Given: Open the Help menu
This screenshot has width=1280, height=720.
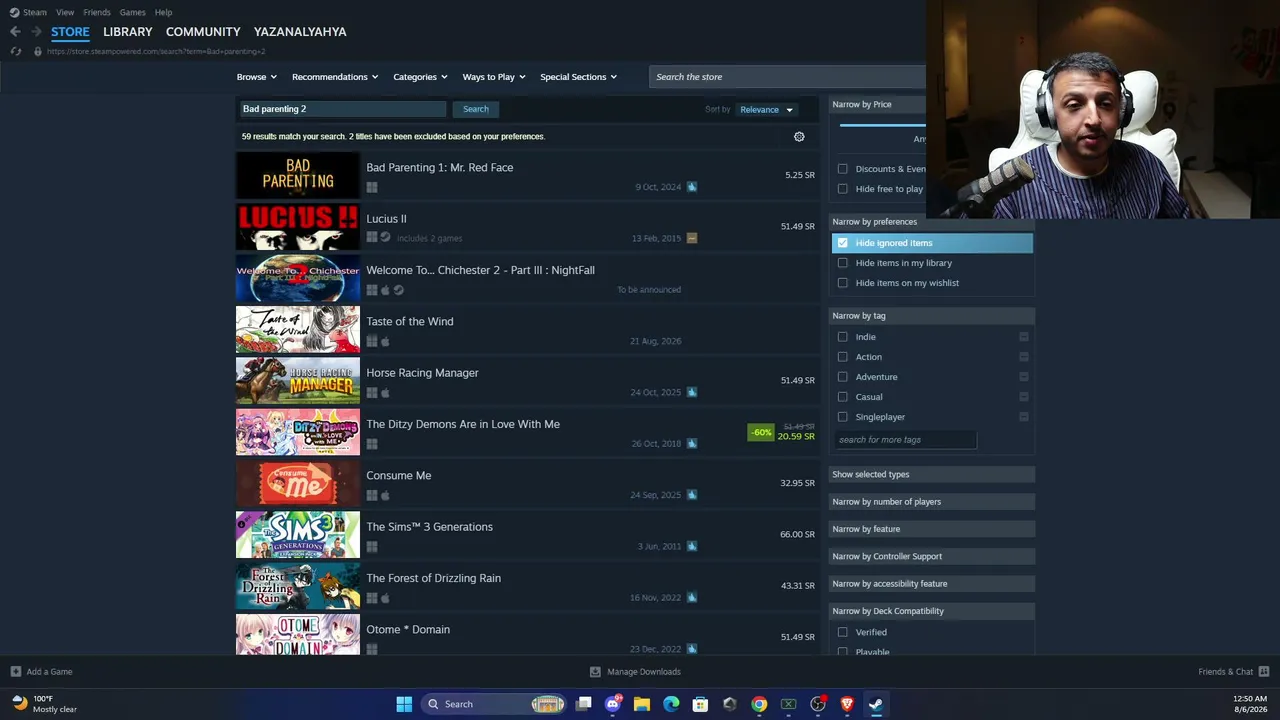Looking at the screenshot, I should [163, 12].
